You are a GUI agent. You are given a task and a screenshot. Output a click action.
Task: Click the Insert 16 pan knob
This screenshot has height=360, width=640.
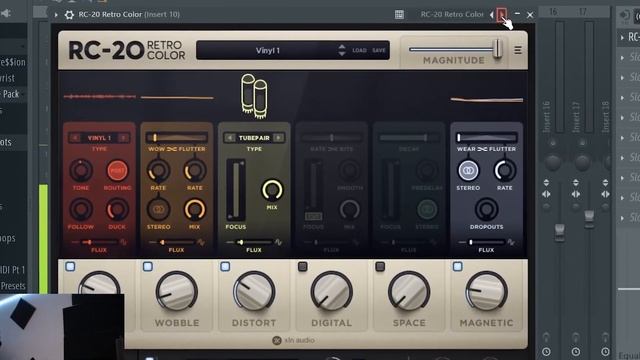(x=553, y=162)
